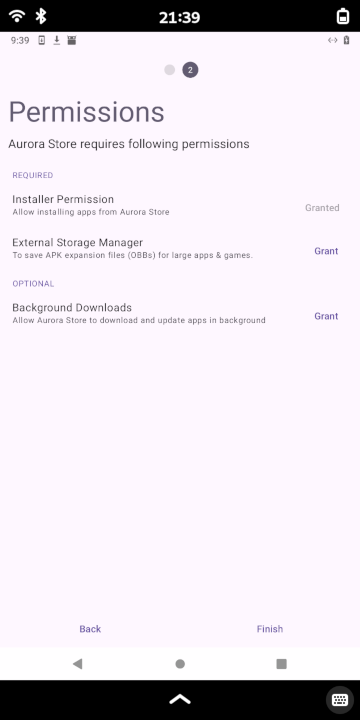The image size is (360, 720).
Task: Tap the SIM card status icon
Action: point(41,40)
